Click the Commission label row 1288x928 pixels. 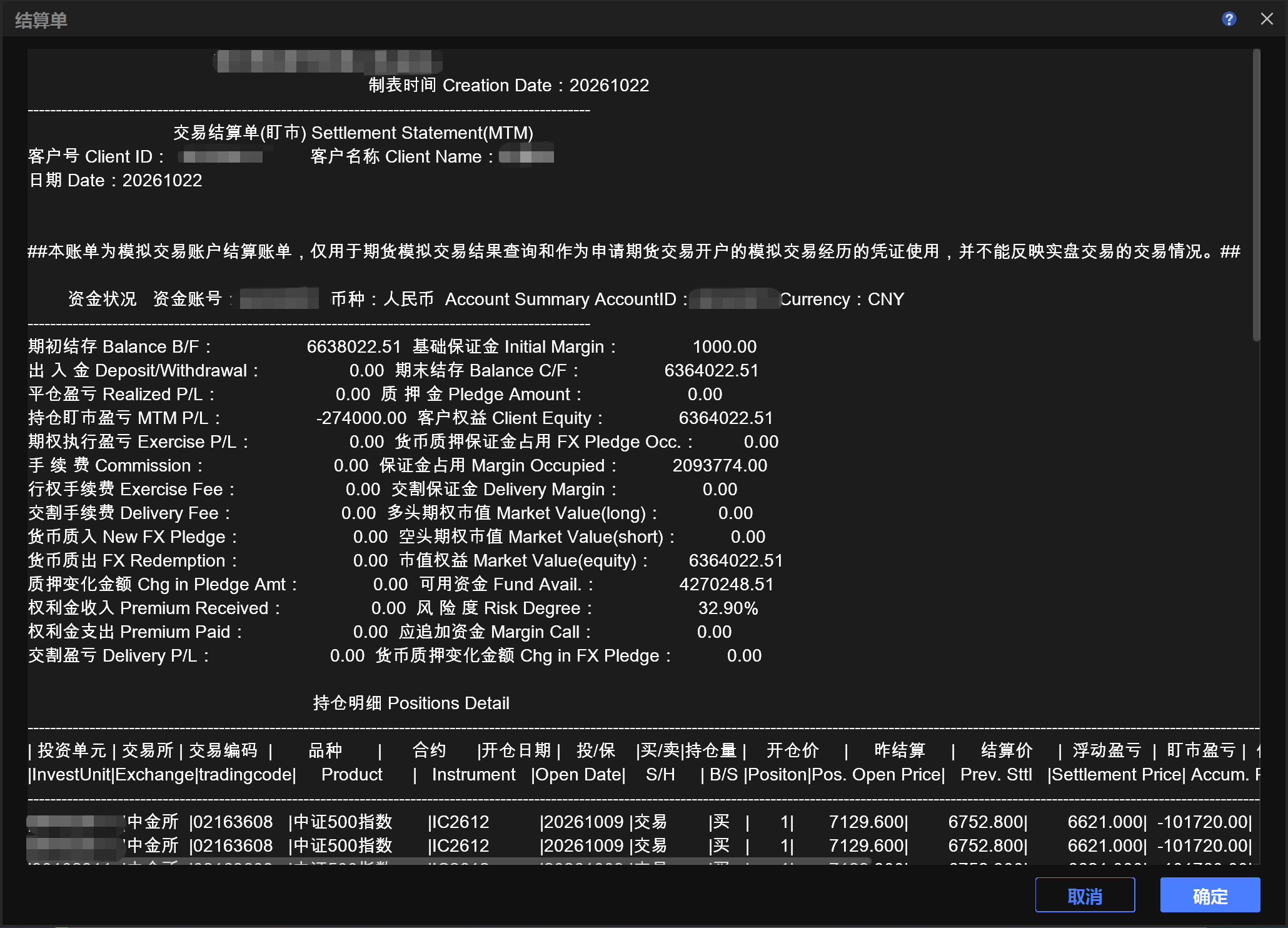pyautogui.click(x=116, y=465)
